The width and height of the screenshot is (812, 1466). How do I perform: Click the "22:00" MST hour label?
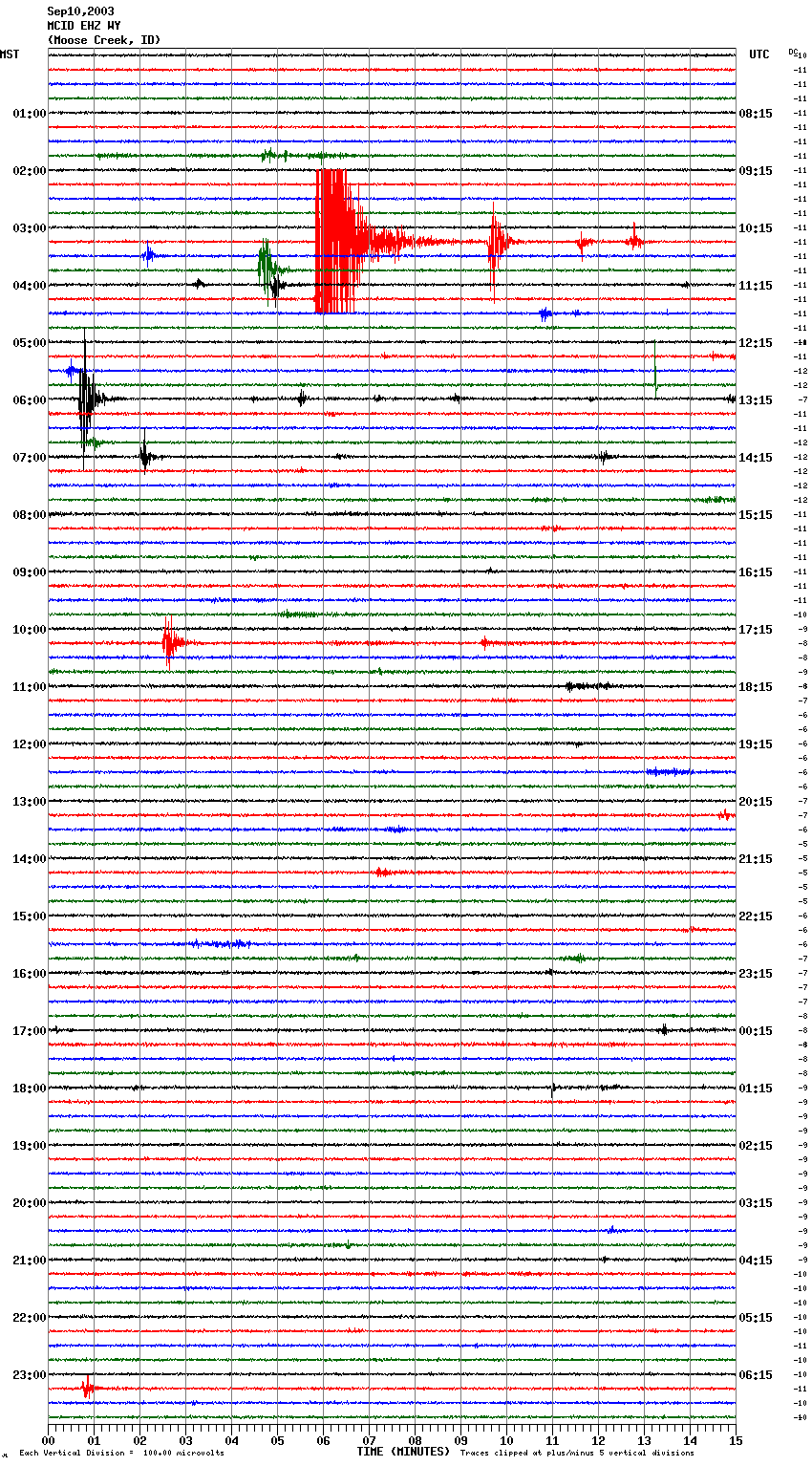(x=30, y=1318)
